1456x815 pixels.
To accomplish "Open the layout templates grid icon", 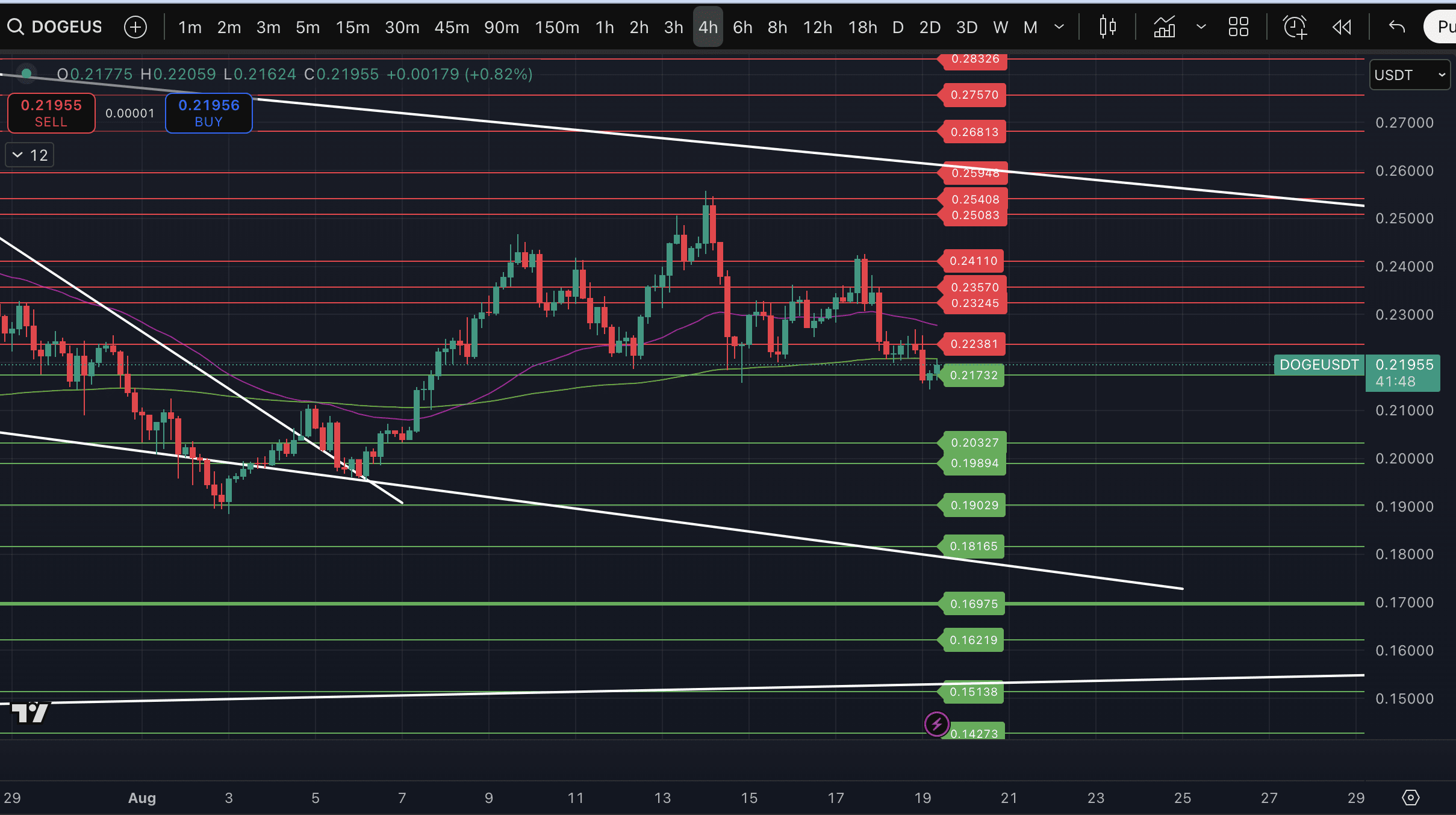I will 1239,27.
